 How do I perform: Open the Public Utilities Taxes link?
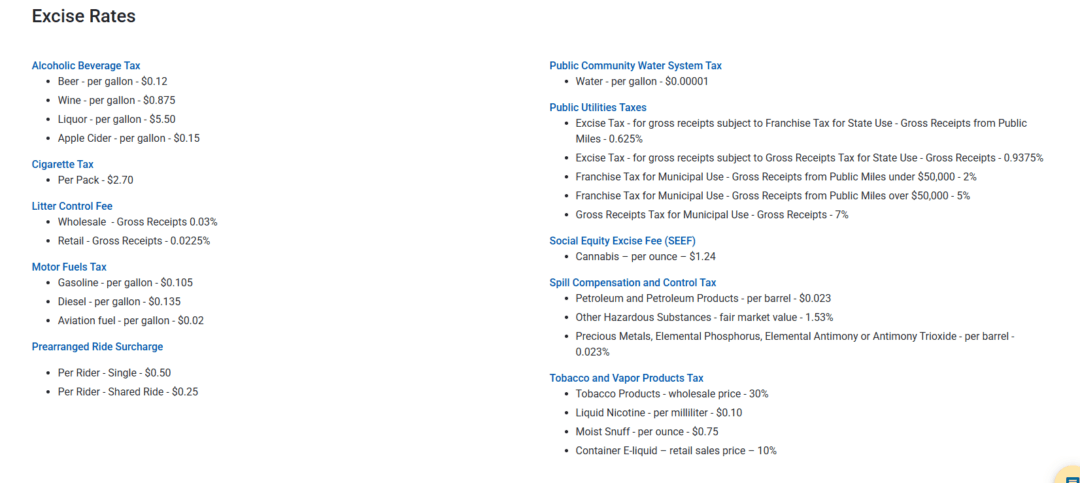tap(598, 107)
